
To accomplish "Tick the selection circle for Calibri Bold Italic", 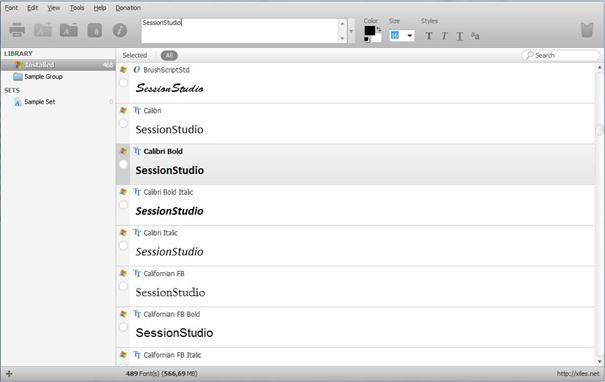I will pos(123,205).
